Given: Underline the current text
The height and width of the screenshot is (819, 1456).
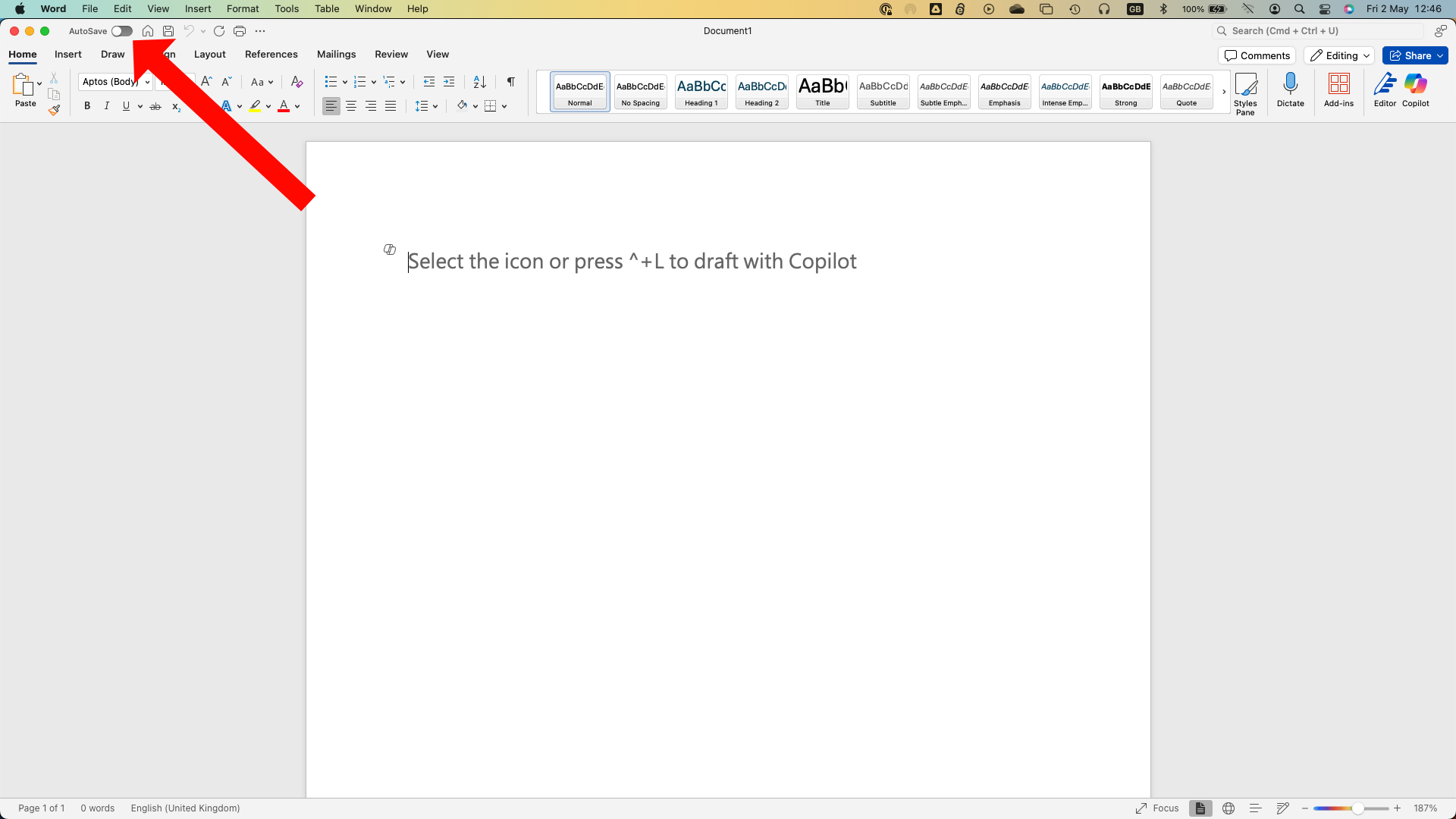Looking at the screenshot, I should pos(125,105).
